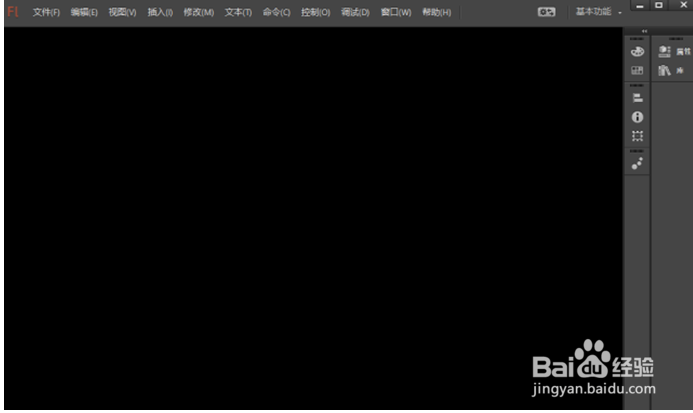The width and height of the screenshot is (693, 413).
Task: Open the 窗口(W) menu
Action: pos(396,12)
